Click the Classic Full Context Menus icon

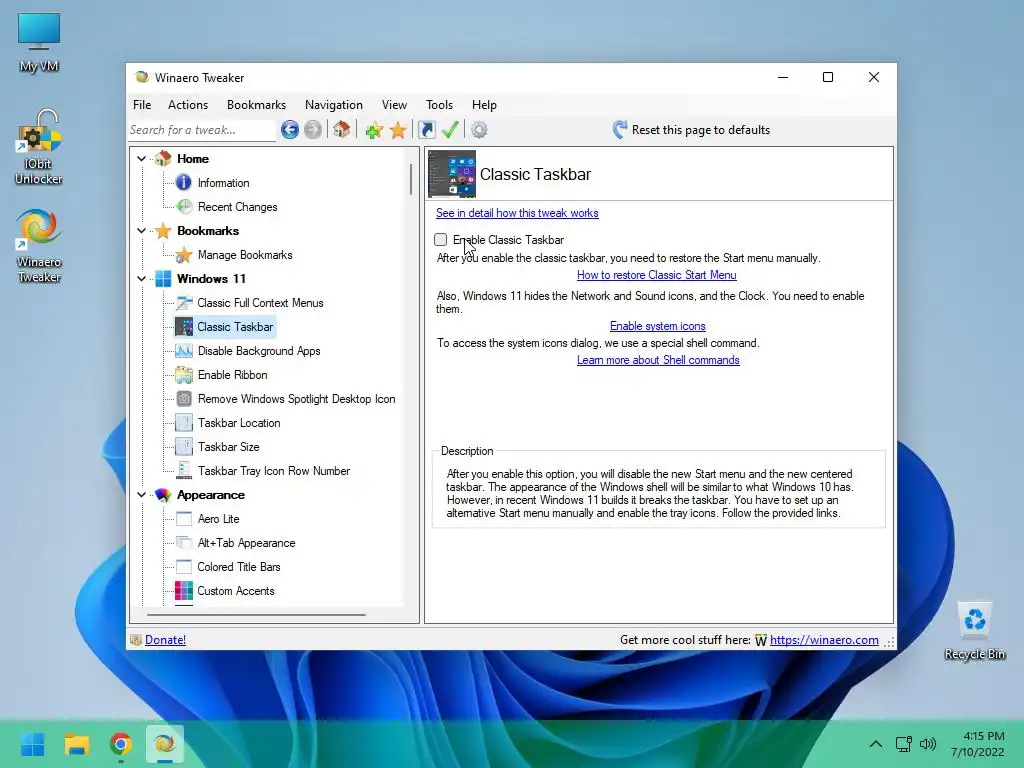point(184,303)
